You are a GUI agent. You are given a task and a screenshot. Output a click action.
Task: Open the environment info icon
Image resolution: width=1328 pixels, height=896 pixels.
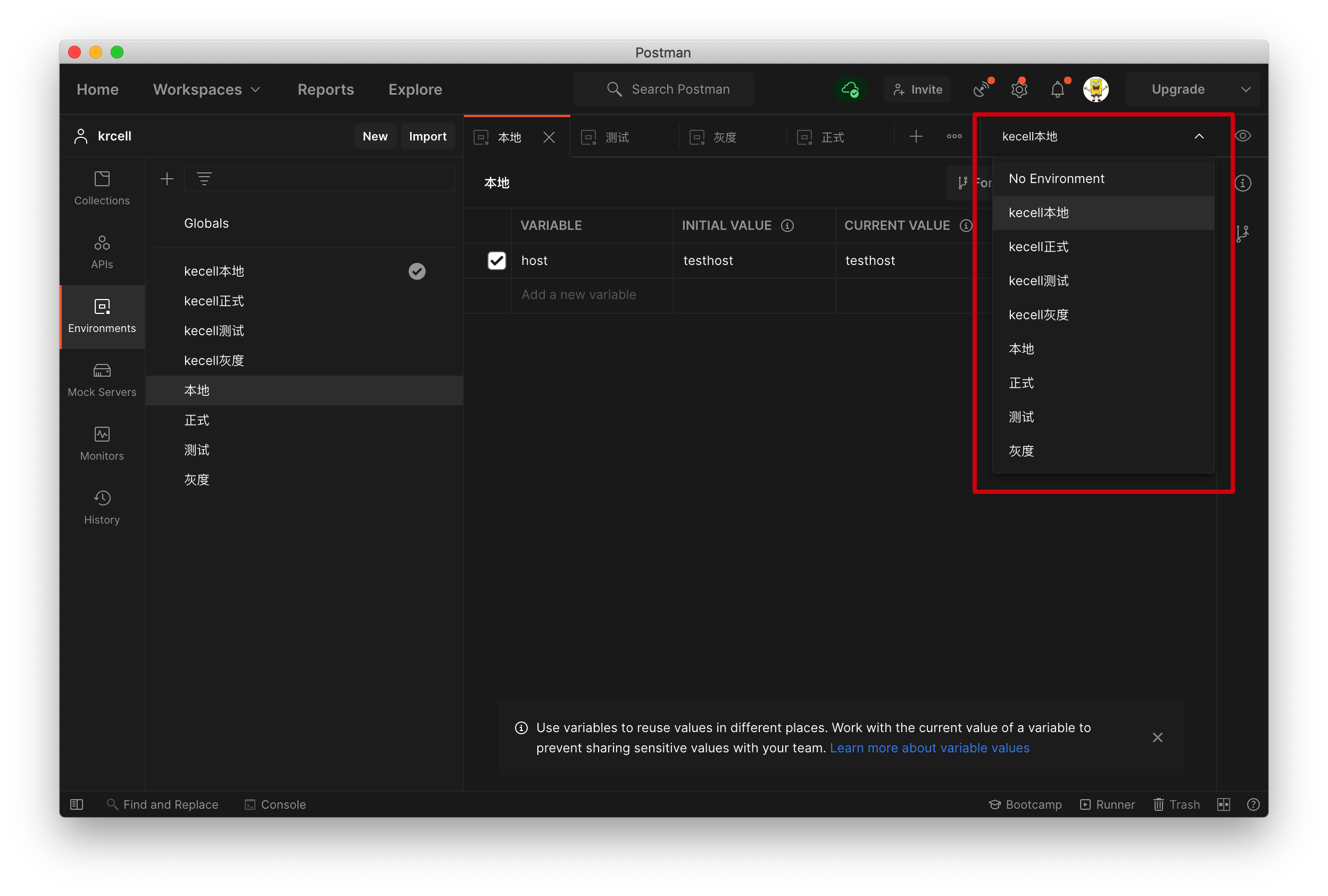tap(1243, 183)
